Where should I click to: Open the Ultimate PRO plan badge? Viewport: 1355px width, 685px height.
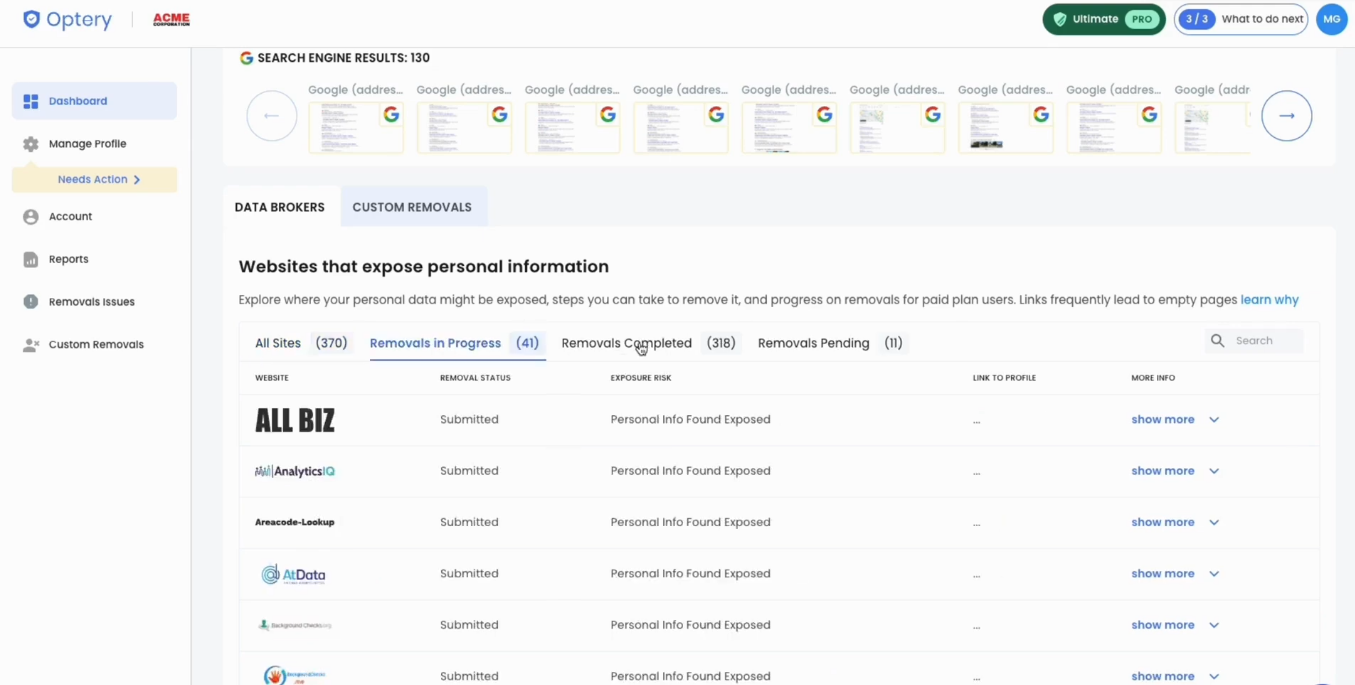coord(1104,19)
